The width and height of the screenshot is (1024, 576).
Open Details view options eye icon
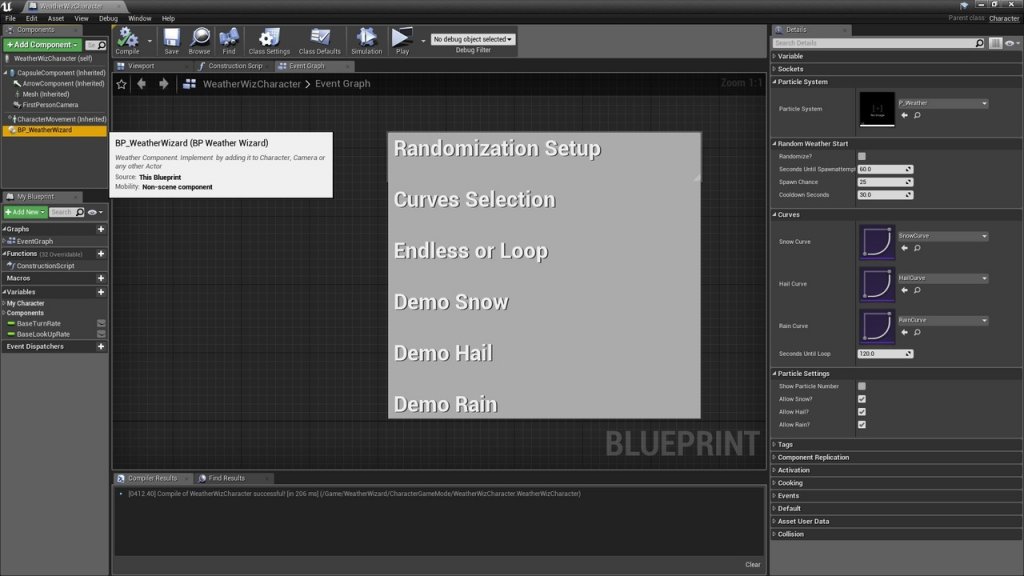(1012, 43)
